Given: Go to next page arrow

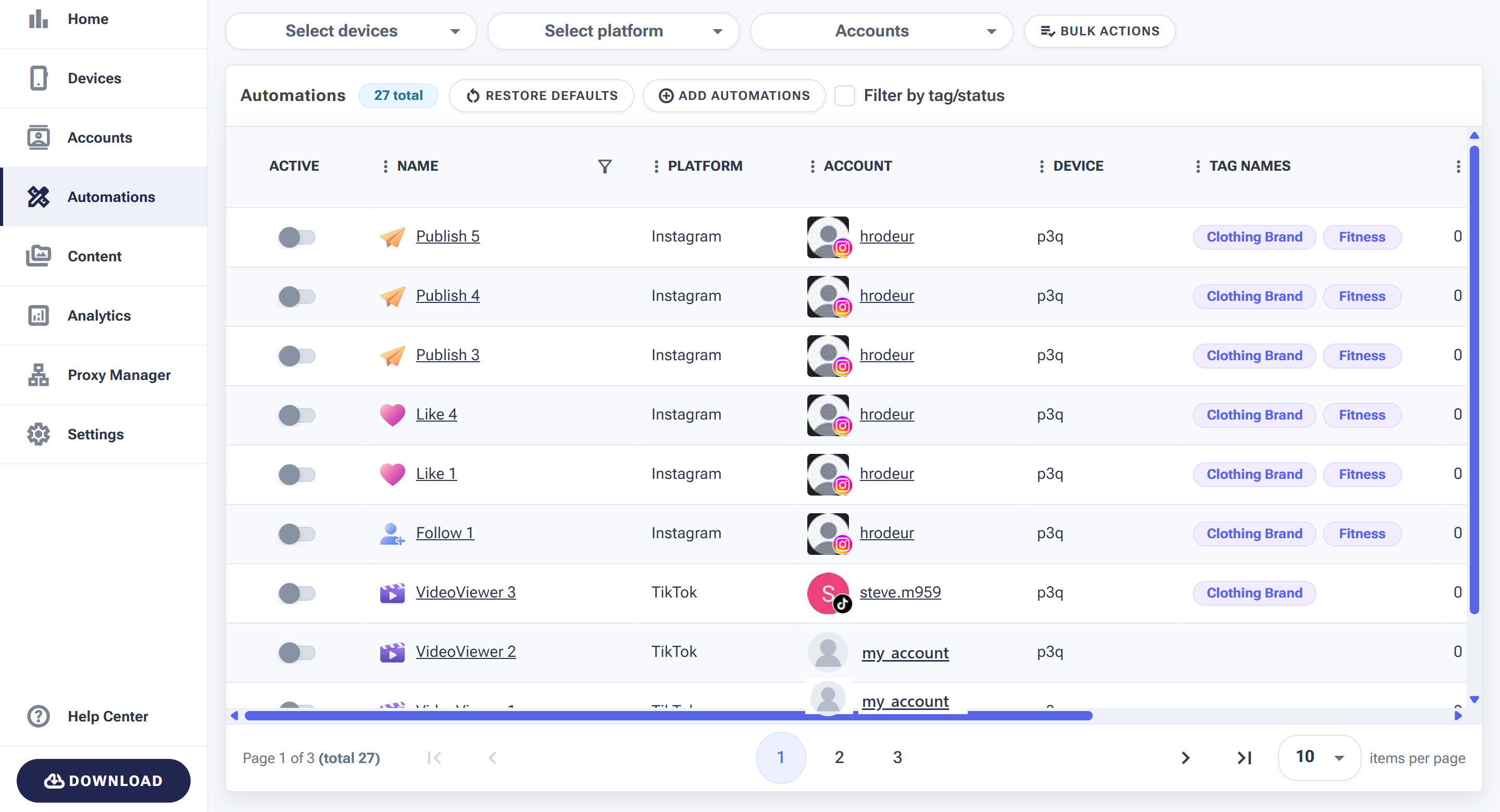Looking at the screenshot, I should click(x=1185, y=758).
